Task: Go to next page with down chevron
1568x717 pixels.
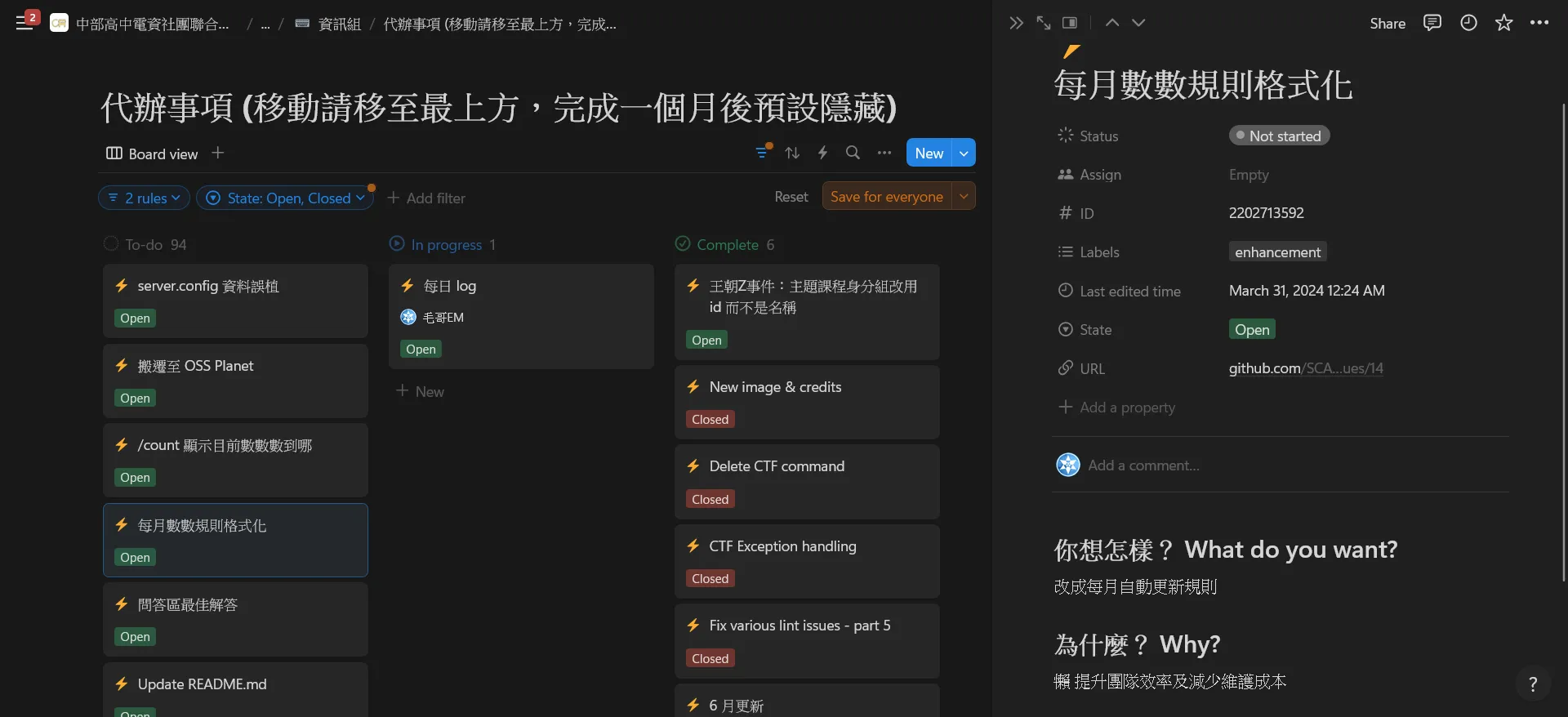Action: tap(1138, 23)
